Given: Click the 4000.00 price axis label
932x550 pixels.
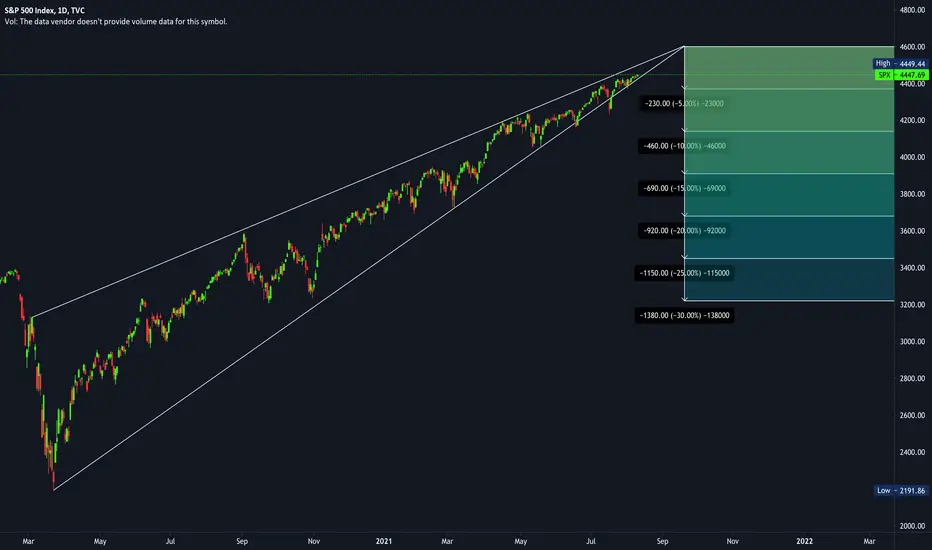Looking at the screenshot, I should click(x=912, y=157).
